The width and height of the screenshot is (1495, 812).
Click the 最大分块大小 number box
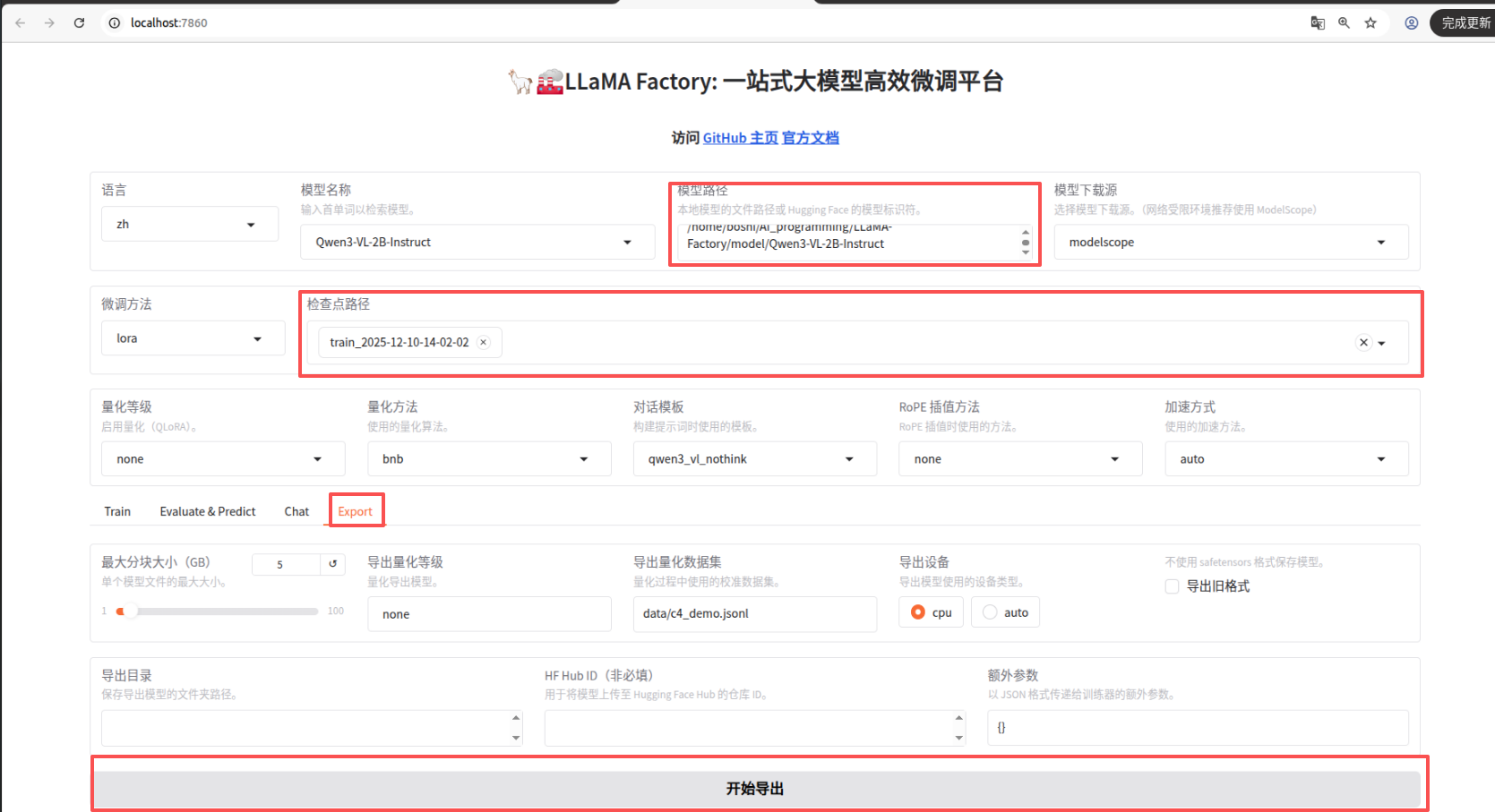coord(286,564)
